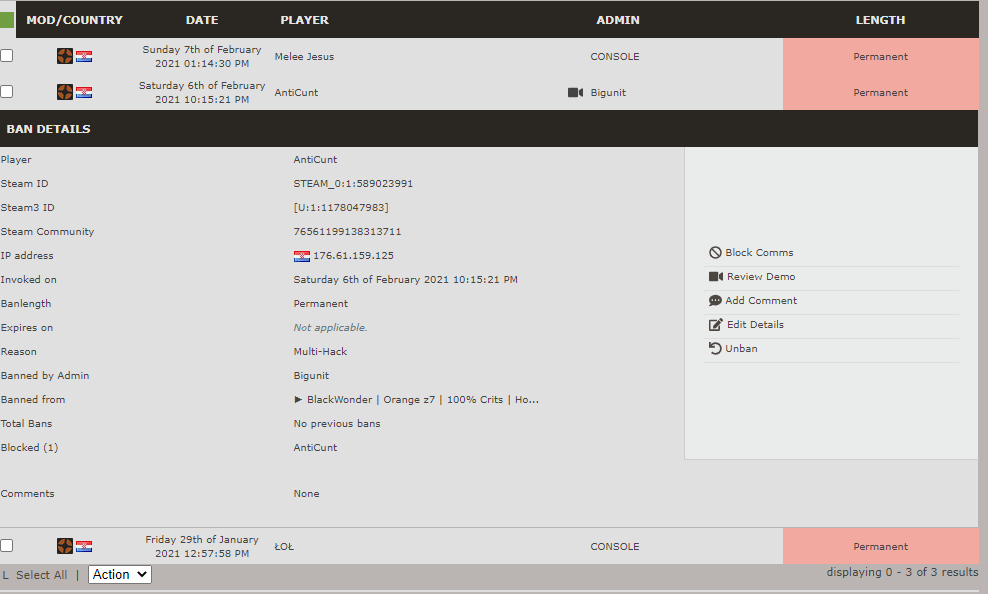Click the date Sunday 7th of February 2021
The height and width of the screenshot is (594, 988).
[202, 56]
